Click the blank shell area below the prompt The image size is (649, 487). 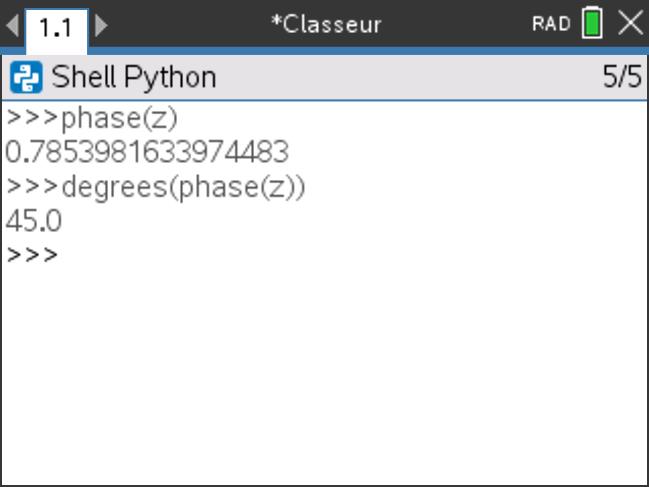tap(324, 380)
